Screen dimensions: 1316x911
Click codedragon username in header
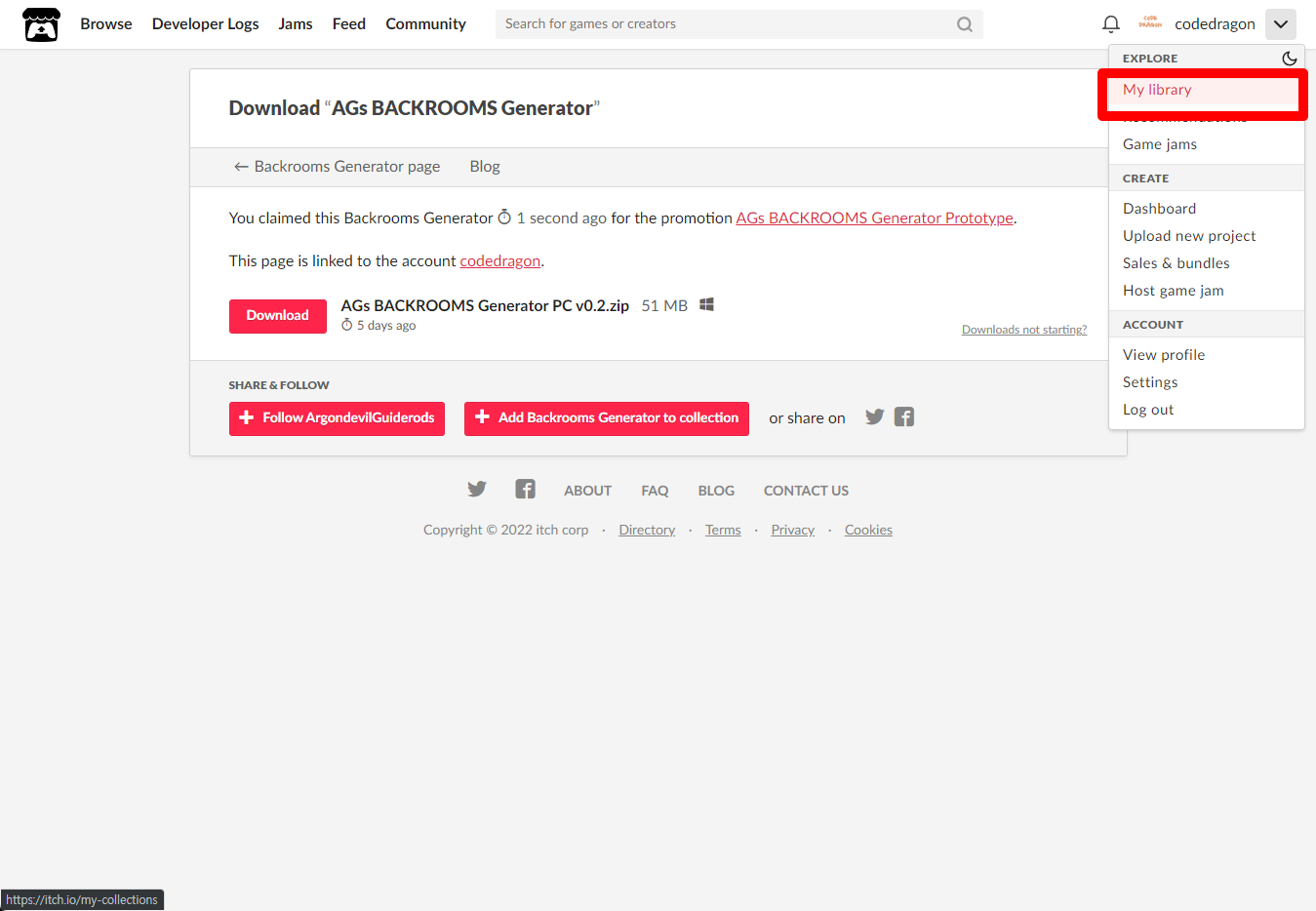pyautogui.click(x=1215, y=24)
